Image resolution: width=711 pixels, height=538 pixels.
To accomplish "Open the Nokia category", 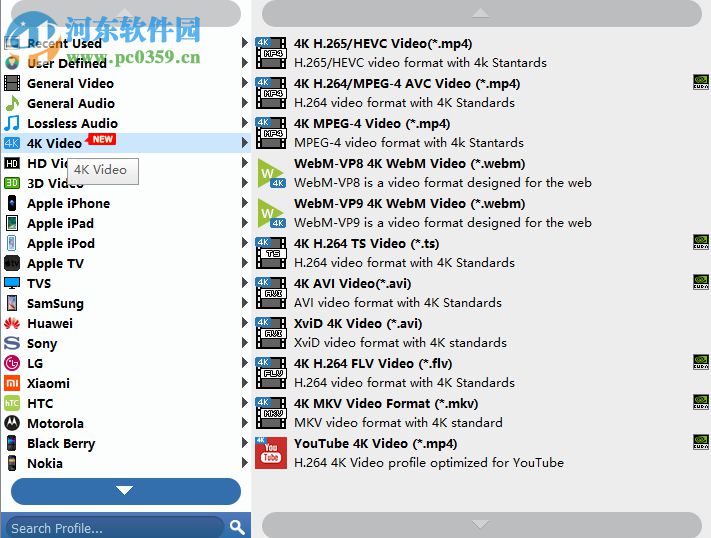I will point(126,463).
